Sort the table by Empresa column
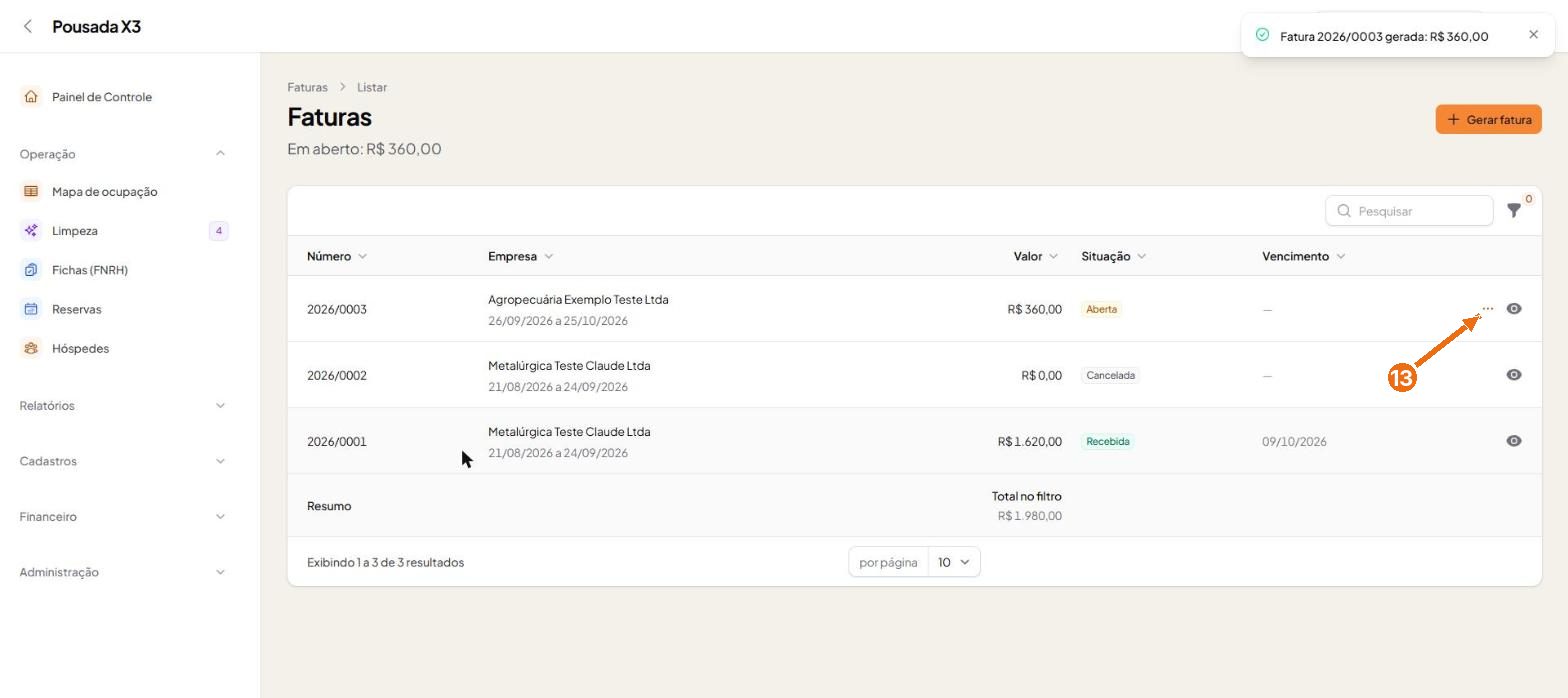The width and height of the screenshot is (1568, 698). click(x=520, y=256)
